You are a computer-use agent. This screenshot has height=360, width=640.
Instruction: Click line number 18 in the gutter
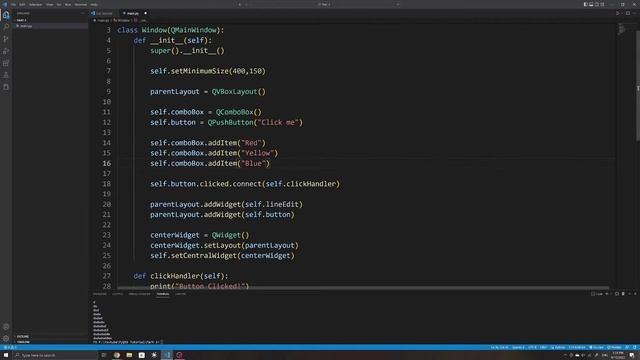(107, 184)
